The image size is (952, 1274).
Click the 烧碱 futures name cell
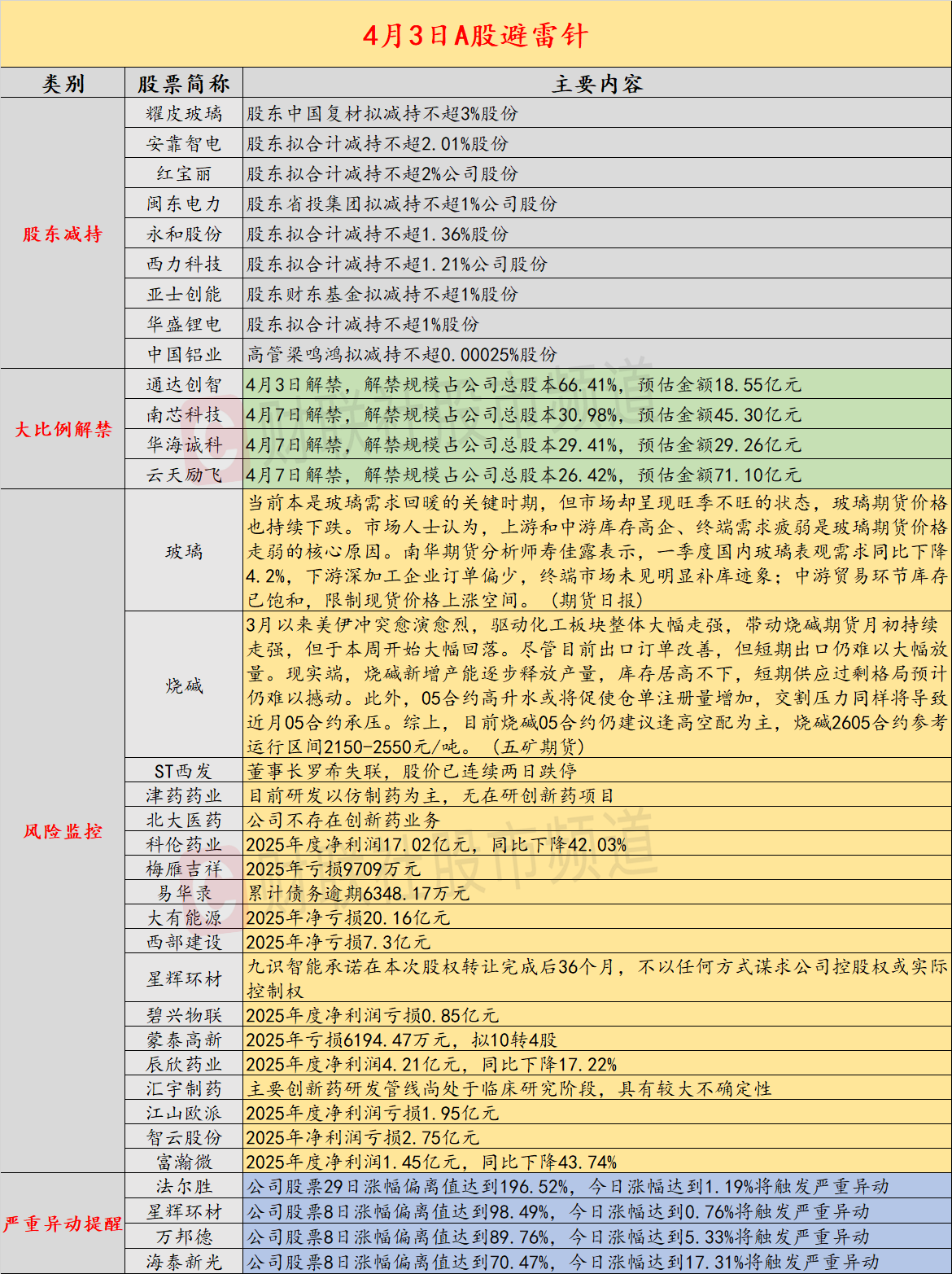tap(184, 685)
